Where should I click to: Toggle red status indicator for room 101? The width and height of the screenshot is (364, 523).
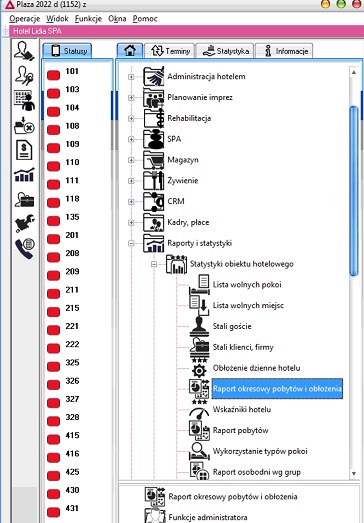pyautogui.click(x=53, y=75)
